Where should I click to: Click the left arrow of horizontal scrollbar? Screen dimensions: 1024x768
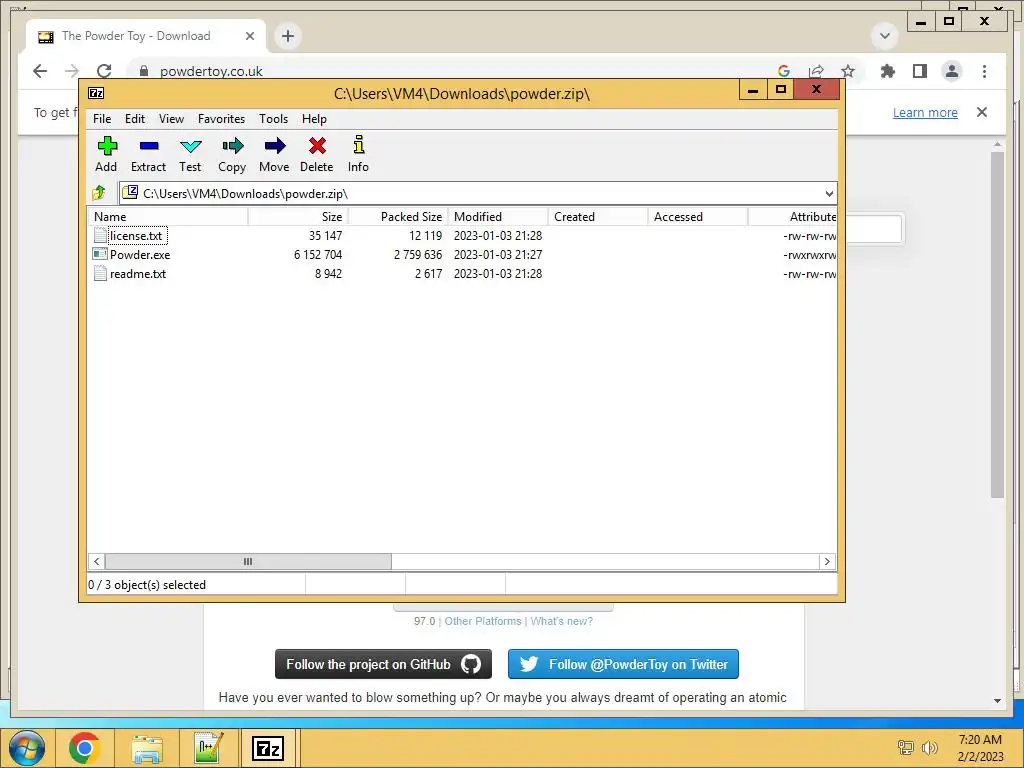(97, 562)
